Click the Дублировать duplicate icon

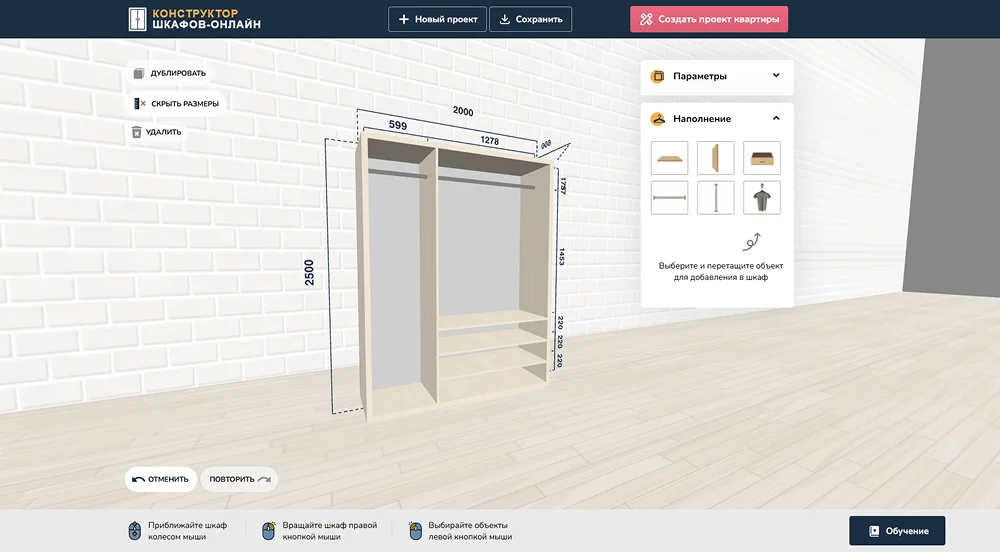click(x=139, y=73)
